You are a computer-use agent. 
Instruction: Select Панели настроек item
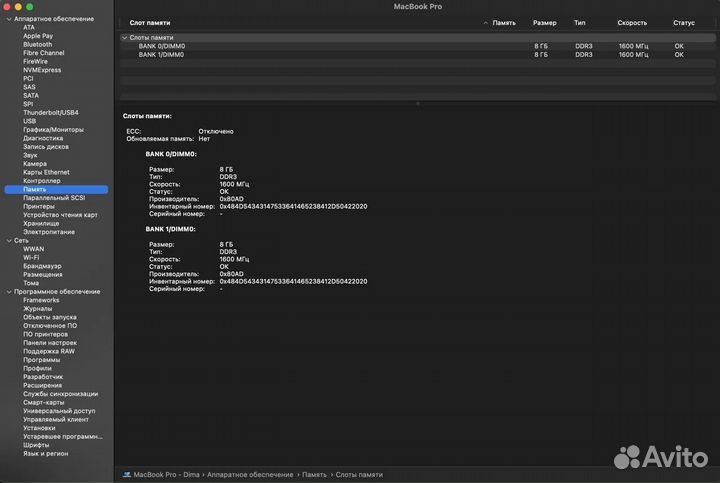click(50, 343)
